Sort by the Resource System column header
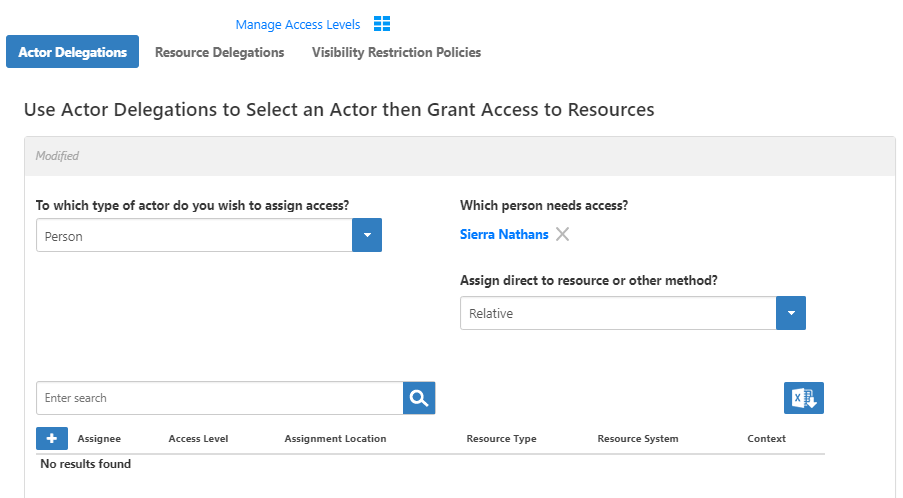This screenshot has width=903, height=498. pos(637,438)
